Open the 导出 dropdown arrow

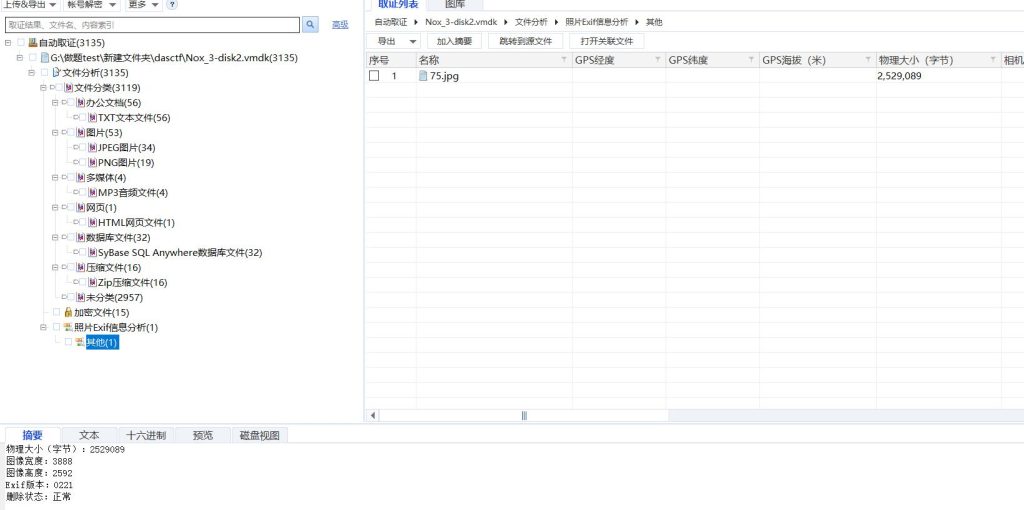click(x=412, y=41)
